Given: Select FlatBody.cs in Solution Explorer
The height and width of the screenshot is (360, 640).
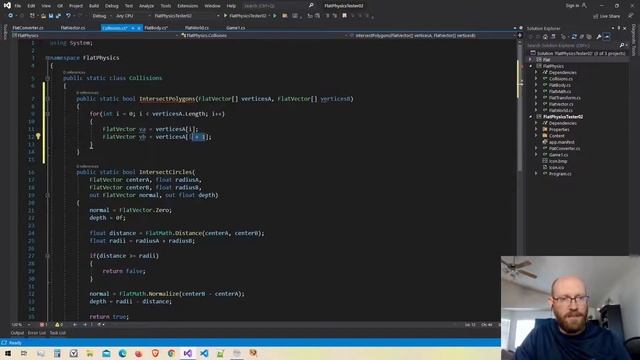Looking at the screenshot, I should click(x=560, y=85).
